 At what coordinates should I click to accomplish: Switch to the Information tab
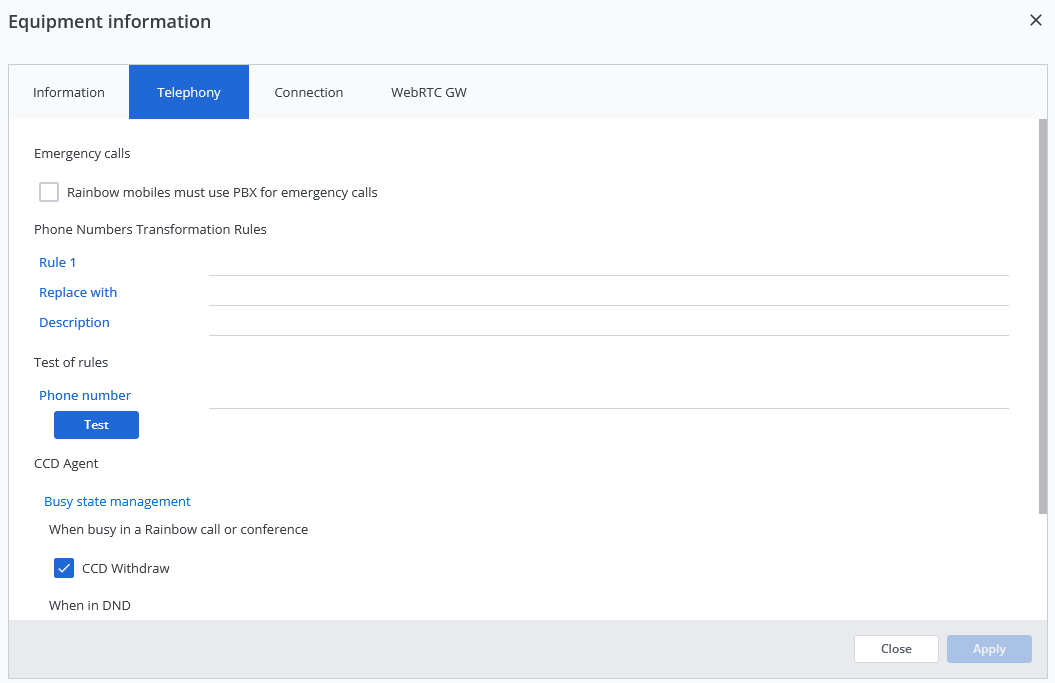(69, 92)
